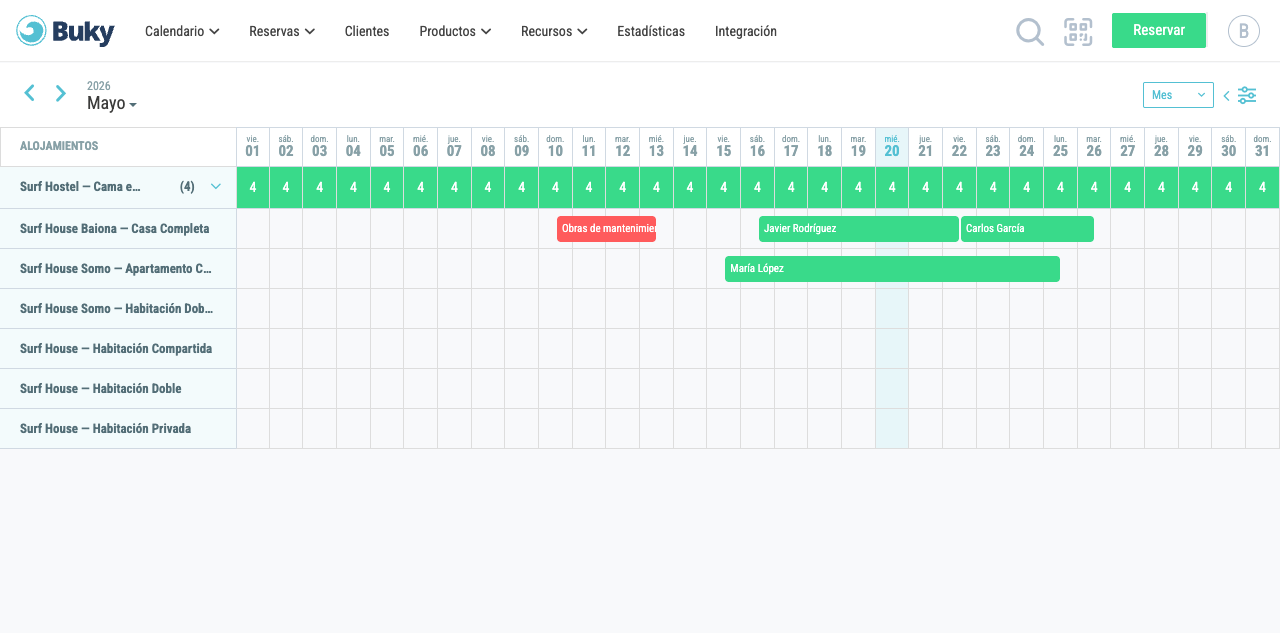Open the search magnifier icon
Image resolution: width=1280 pixels, height=633 pixels.
pos(1030,32)
